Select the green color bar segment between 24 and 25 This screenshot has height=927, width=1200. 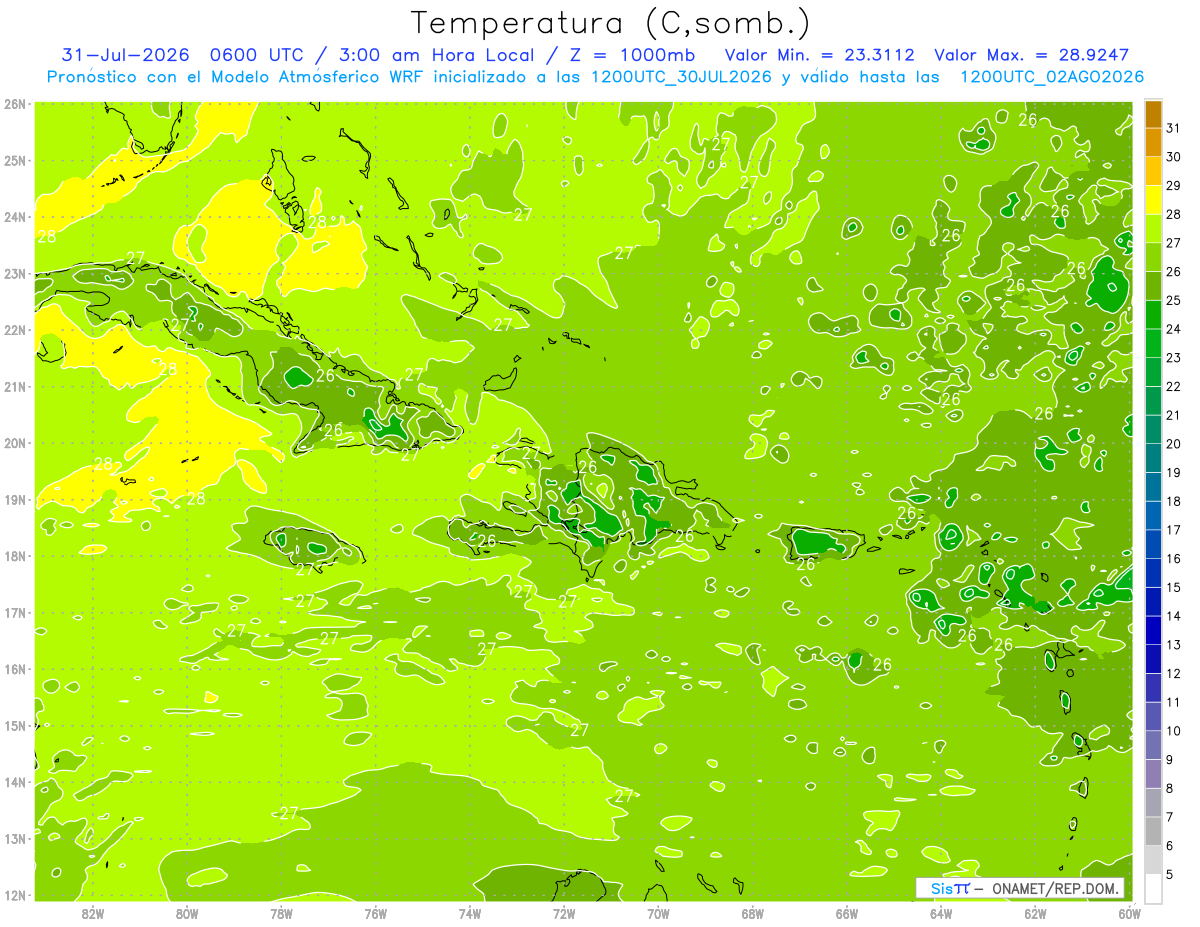(x=1153, y=315)
